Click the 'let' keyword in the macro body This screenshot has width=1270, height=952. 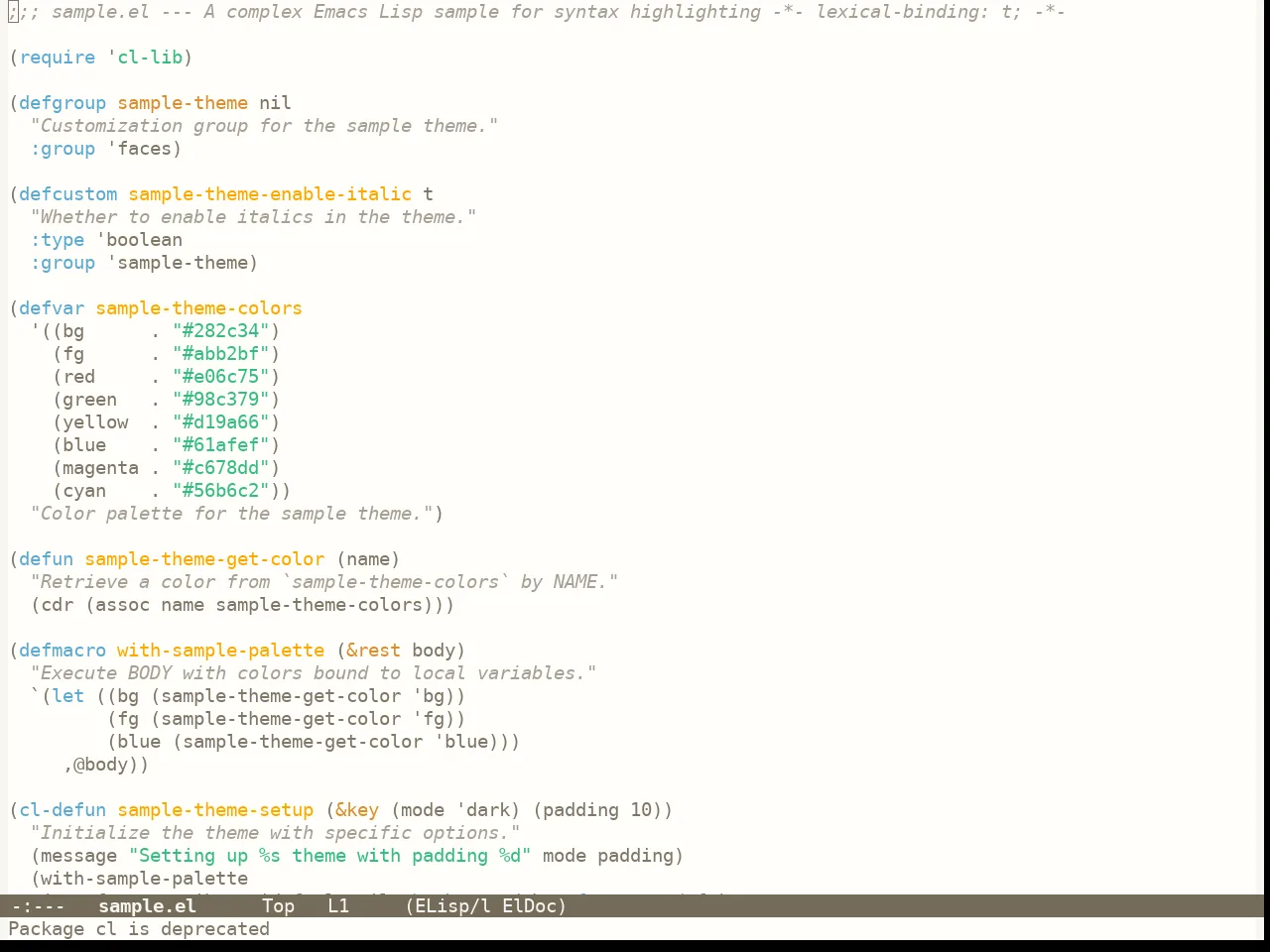[x=68, y=696]
